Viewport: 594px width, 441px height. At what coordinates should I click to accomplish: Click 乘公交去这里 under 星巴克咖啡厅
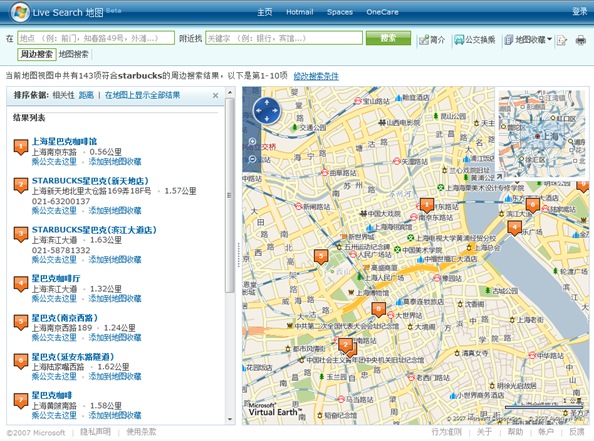tap(54, 299)
